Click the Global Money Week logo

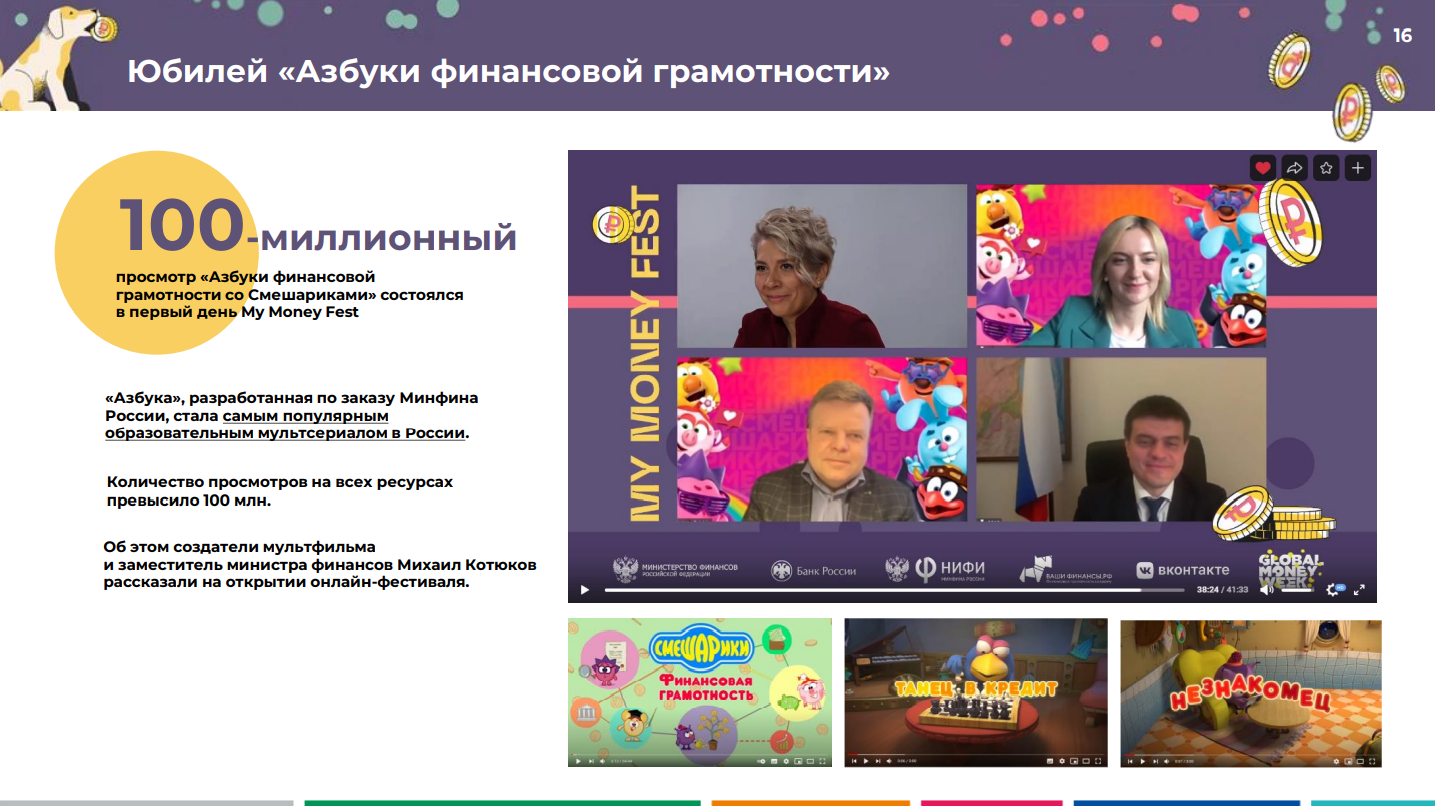pyautogui.click(x=1289, y=568)
